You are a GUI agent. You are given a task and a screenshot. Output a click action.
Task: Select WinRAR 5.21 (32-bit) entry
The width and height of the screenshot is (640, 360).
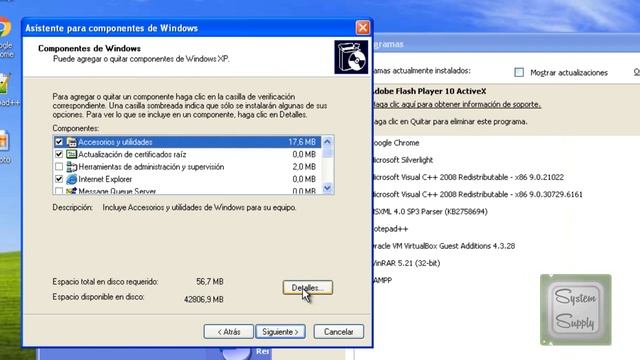point(406,263)
